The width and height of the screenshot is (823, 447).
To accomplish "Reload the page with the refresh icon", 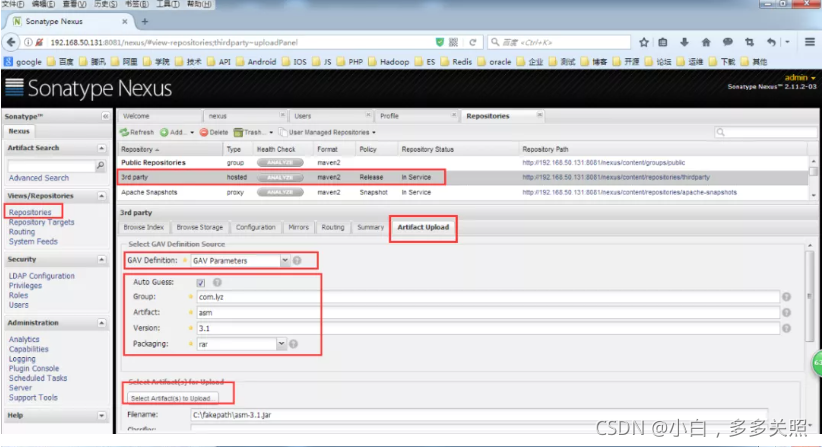I will coord(473,42).
